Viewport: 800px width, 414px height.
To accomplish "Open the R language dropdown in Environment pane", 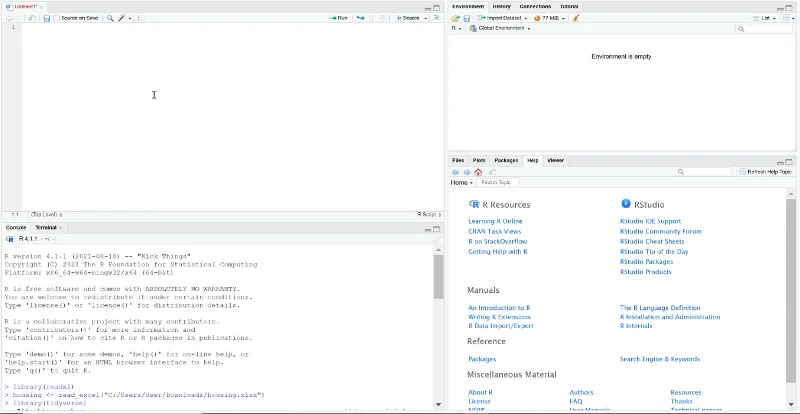I will [x=456, y=29].
